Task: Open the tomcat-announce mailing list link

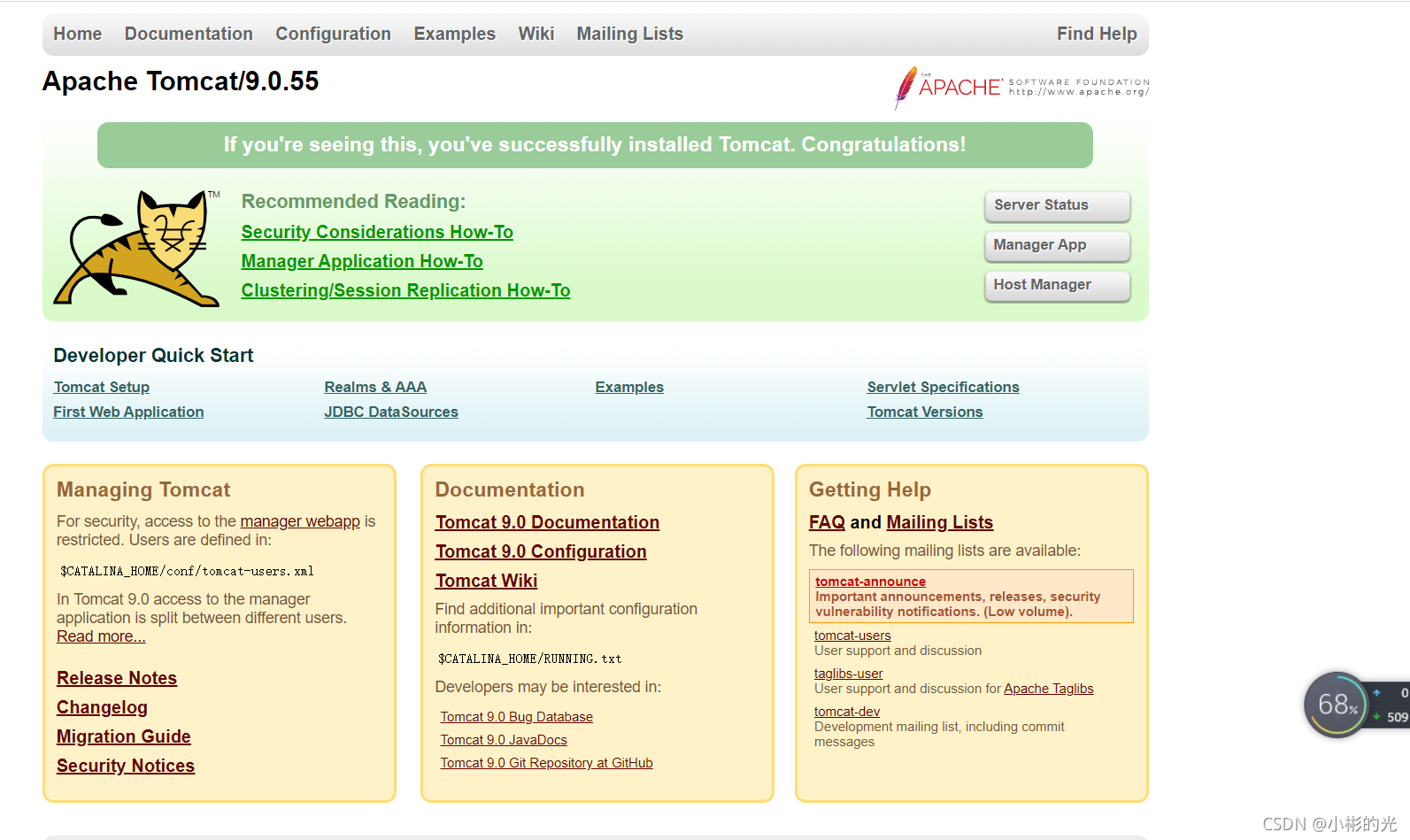Action: 870,582
